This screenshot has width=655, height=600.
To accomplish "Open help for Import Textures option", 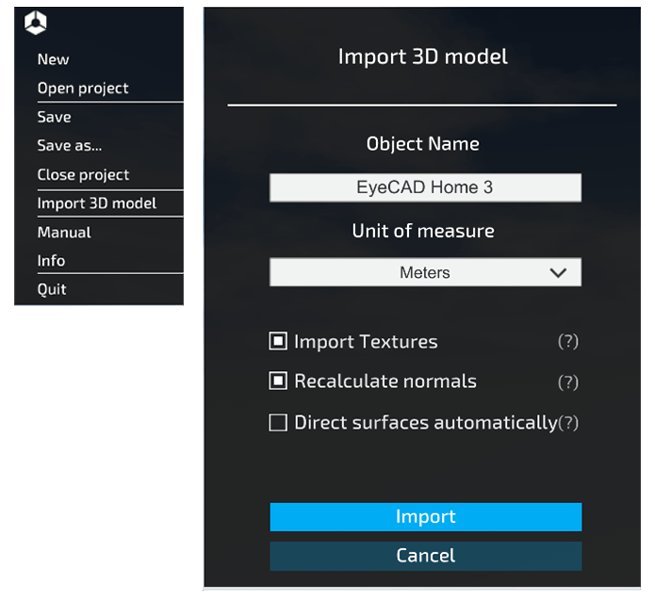I will (x=568, y=342).
